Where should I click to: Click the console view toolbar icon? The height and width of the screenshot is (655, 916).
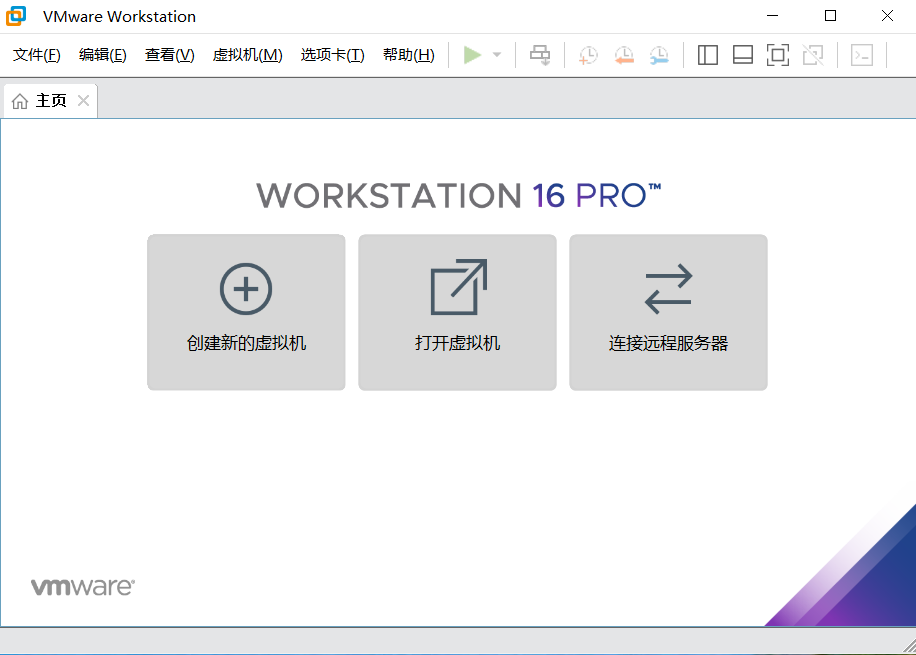tap(862, 55)
